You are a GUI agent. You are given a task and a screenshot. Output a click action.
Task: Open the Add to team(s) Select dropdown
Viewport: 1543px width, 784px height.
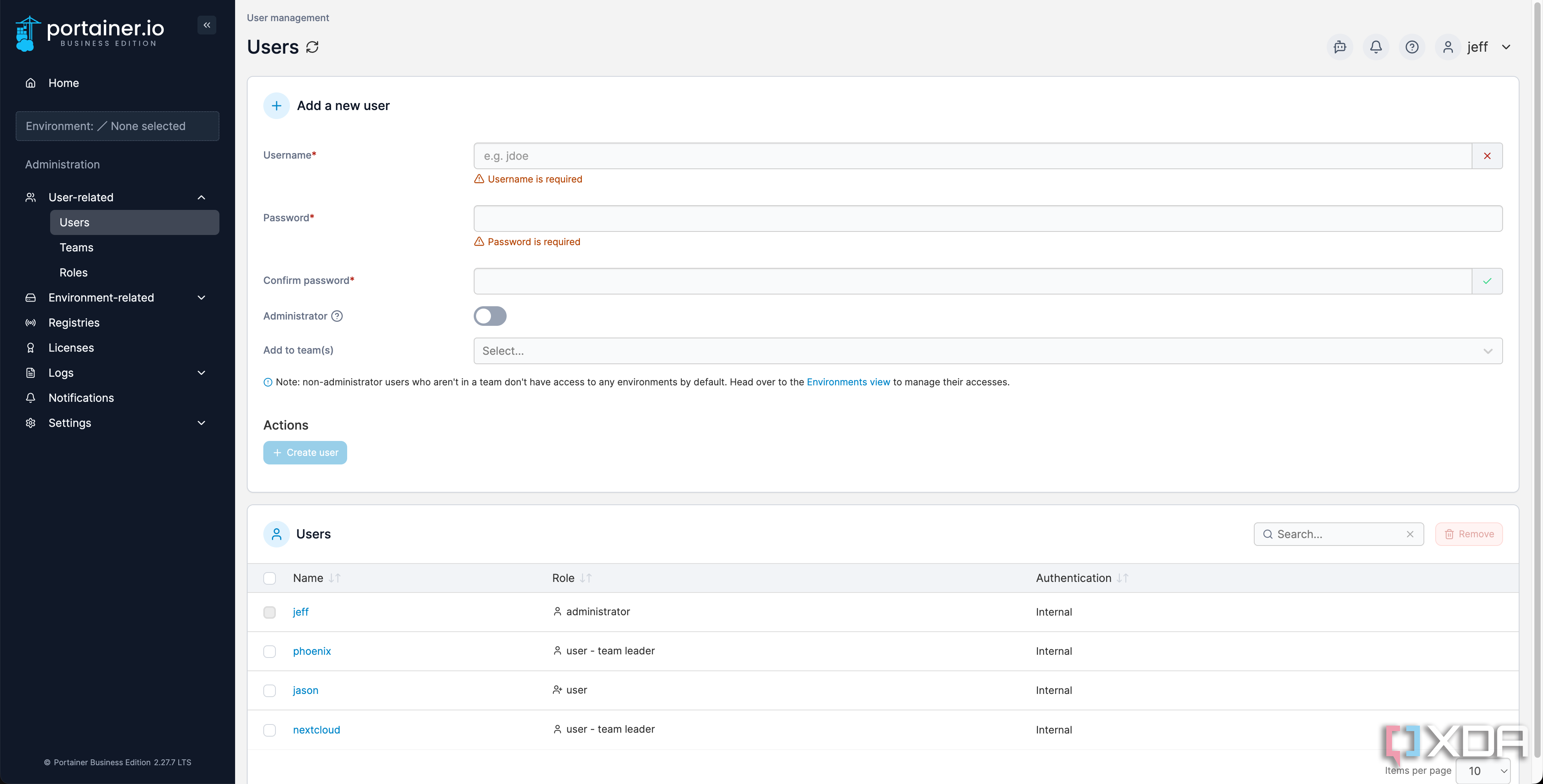coord(988,351)
